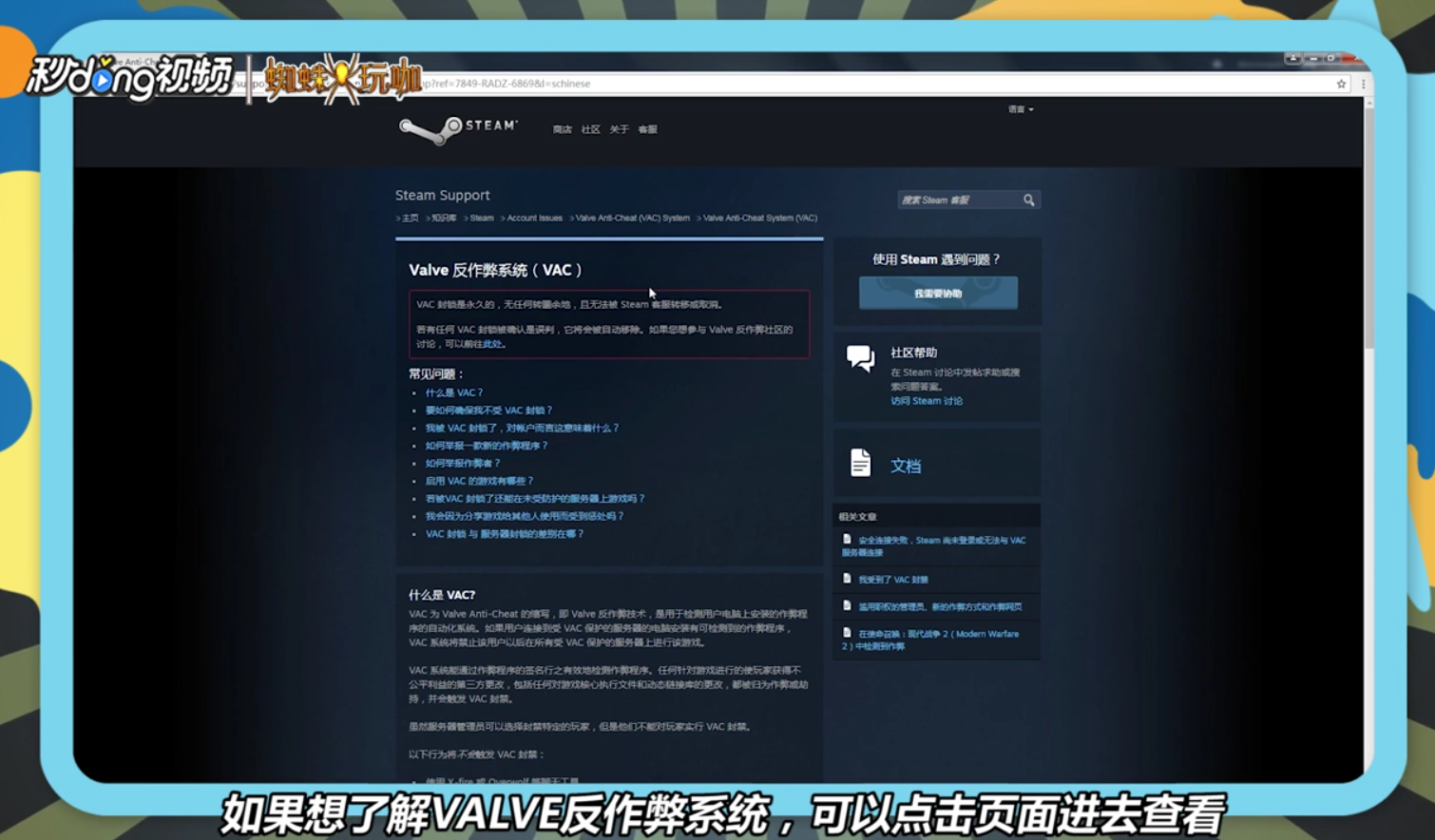This screenshot has height=840, width=1435.
Task: Expand the breadcrumb entry Account Issues
Action: (534, 218)
